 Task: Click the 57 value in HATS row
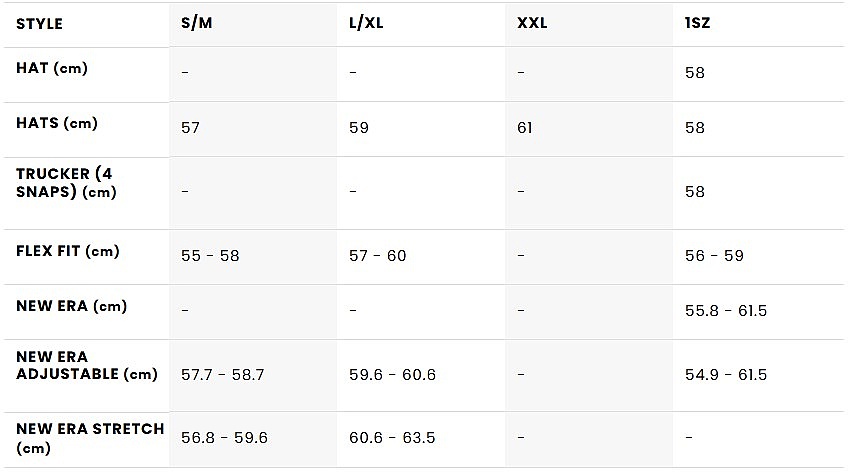click(191, 128)
